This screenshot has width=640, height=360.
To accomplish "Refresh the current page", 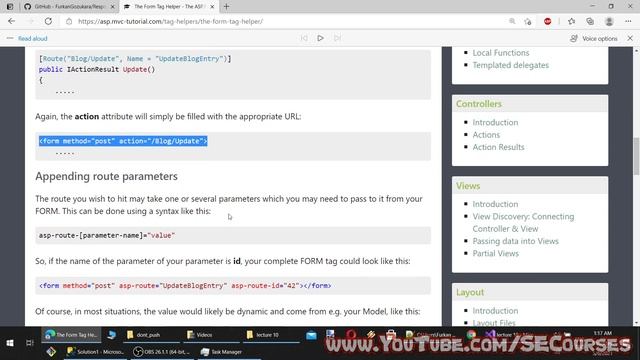I will click(48, 21).
